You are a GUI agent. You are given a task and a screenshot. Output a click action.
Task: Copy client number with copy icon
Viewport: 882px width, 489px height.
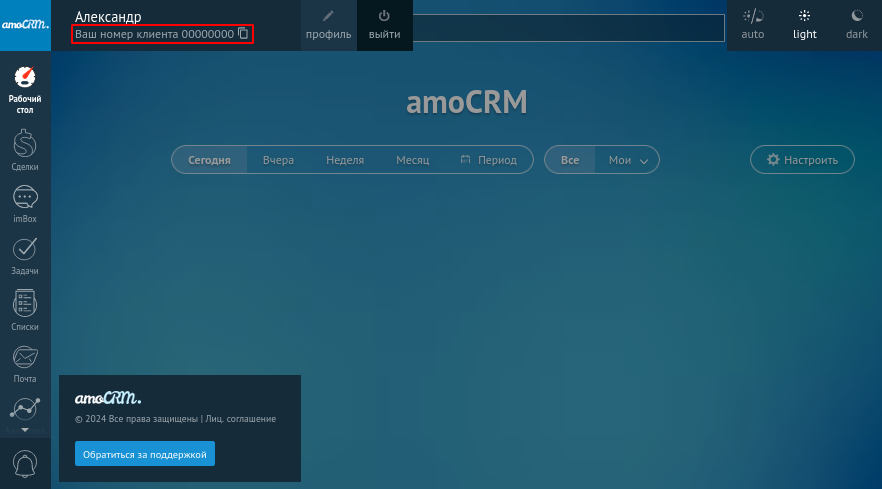coord(243,33)
